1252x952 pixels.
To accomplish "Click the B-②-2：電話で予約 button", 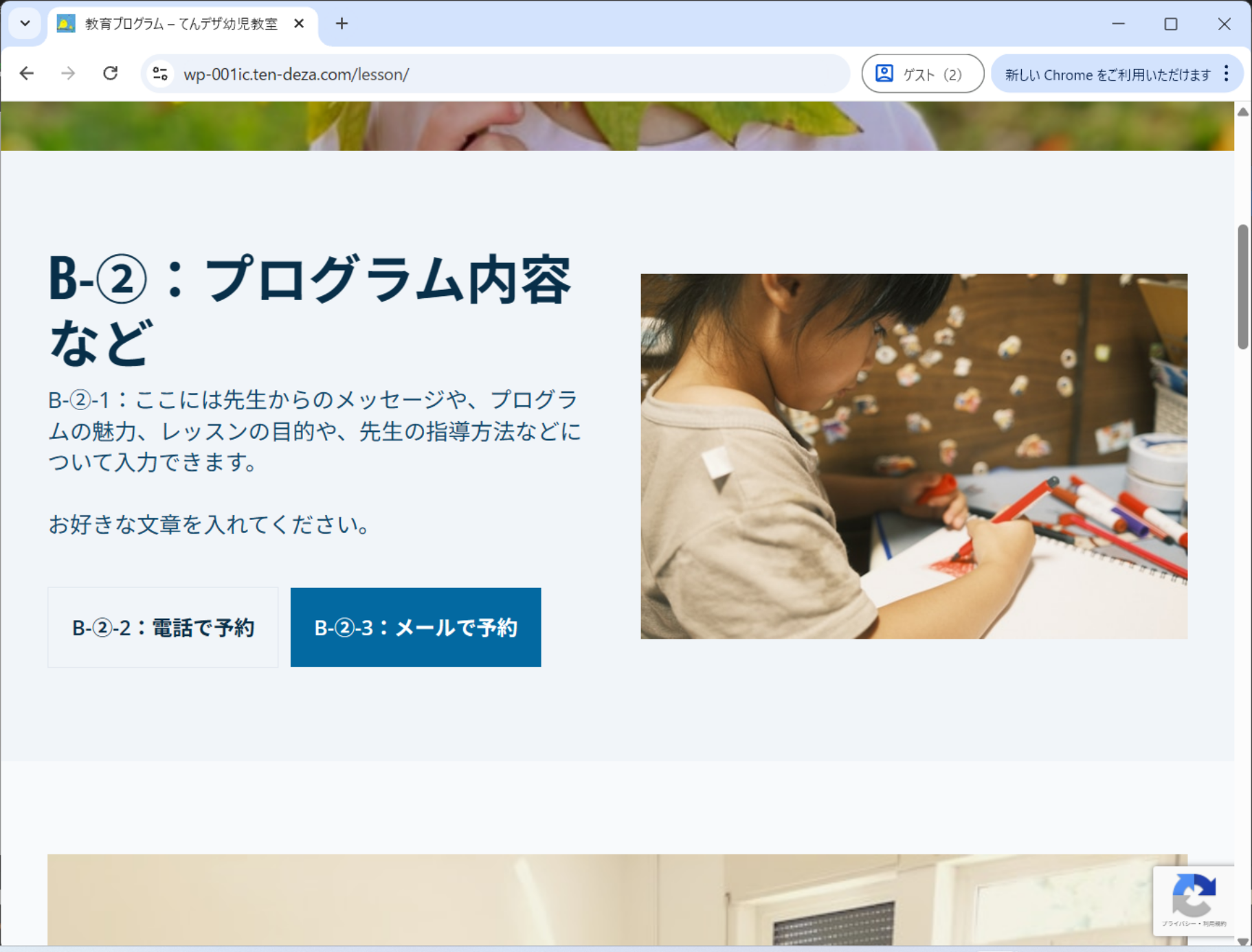I will point(163,627).
